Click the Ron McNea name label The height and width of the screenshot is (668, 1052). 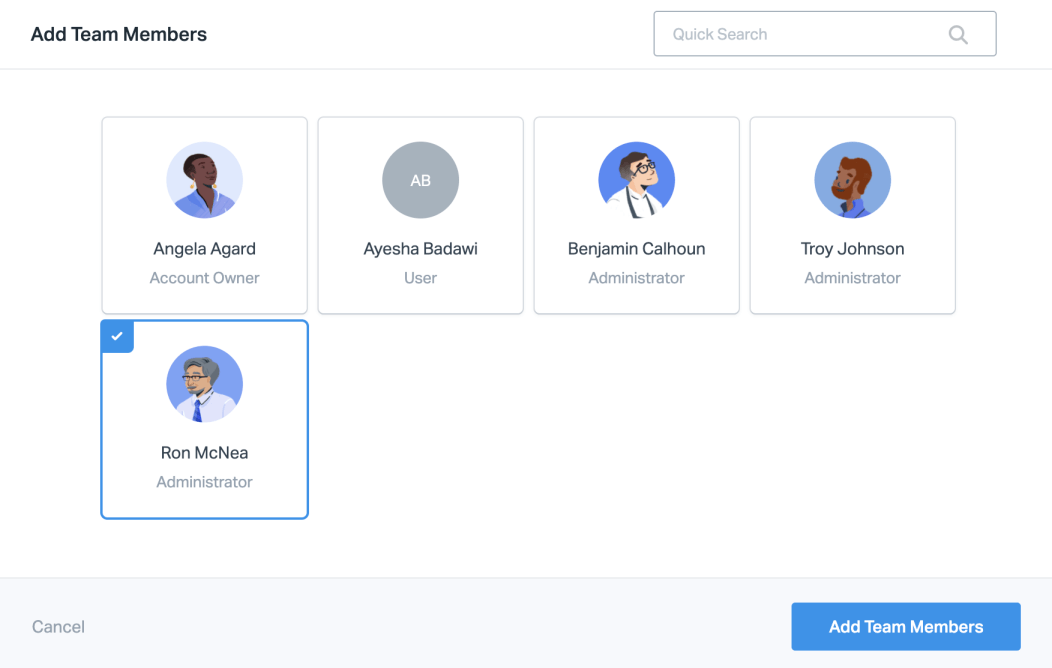coord(205,453)
